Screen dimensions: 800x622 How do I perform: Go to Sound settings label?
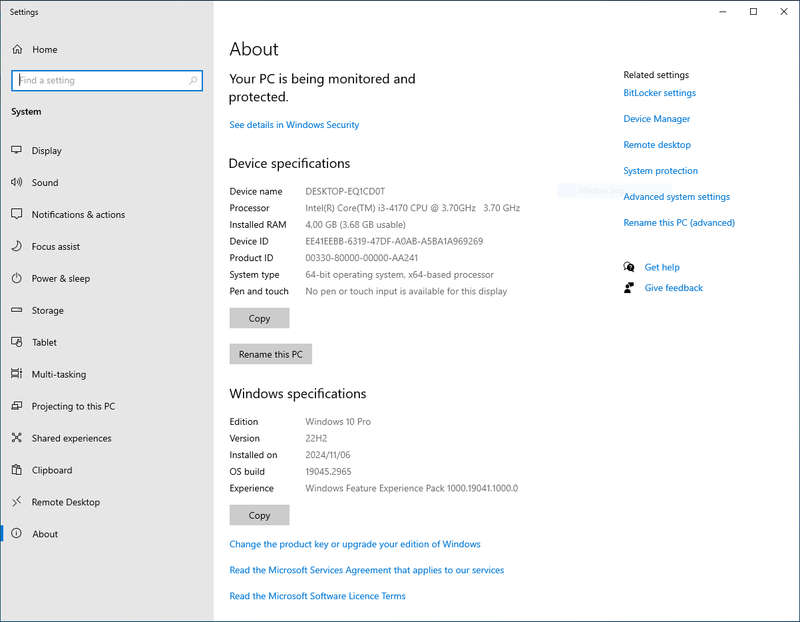(45, 183)
